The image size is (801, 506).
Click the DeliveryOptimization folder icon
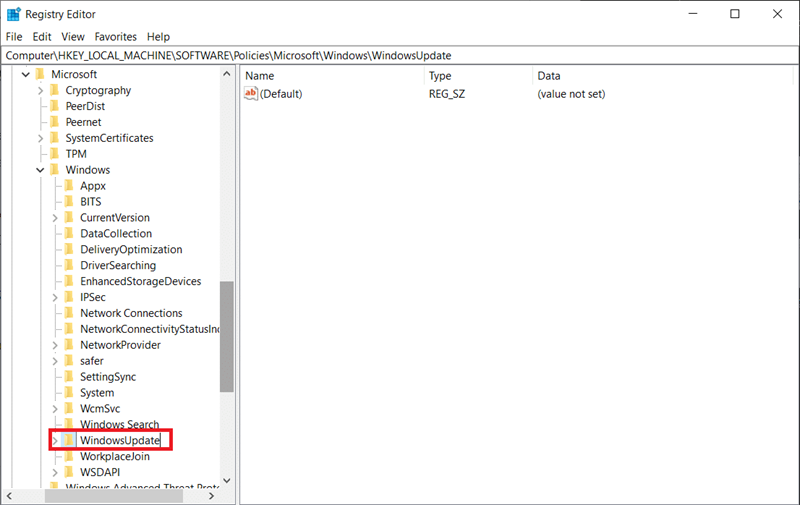click(69, 250)
